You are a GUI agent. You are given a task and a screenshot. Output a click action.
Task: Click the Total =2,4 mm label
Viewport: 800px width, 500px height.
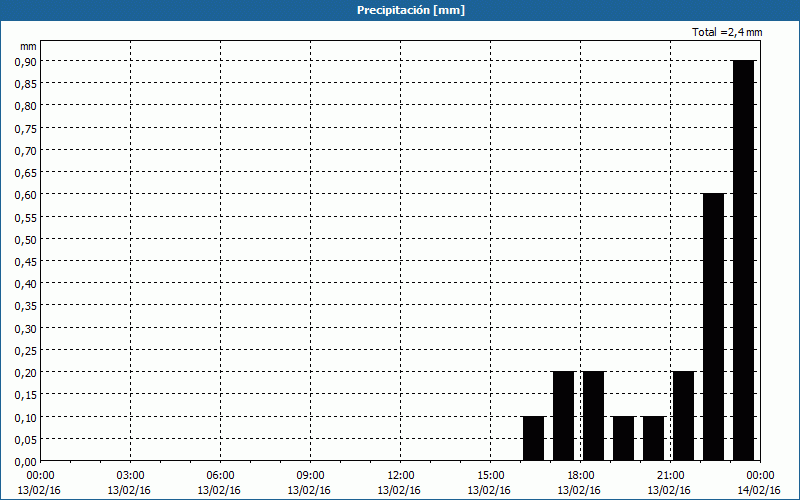727,33
